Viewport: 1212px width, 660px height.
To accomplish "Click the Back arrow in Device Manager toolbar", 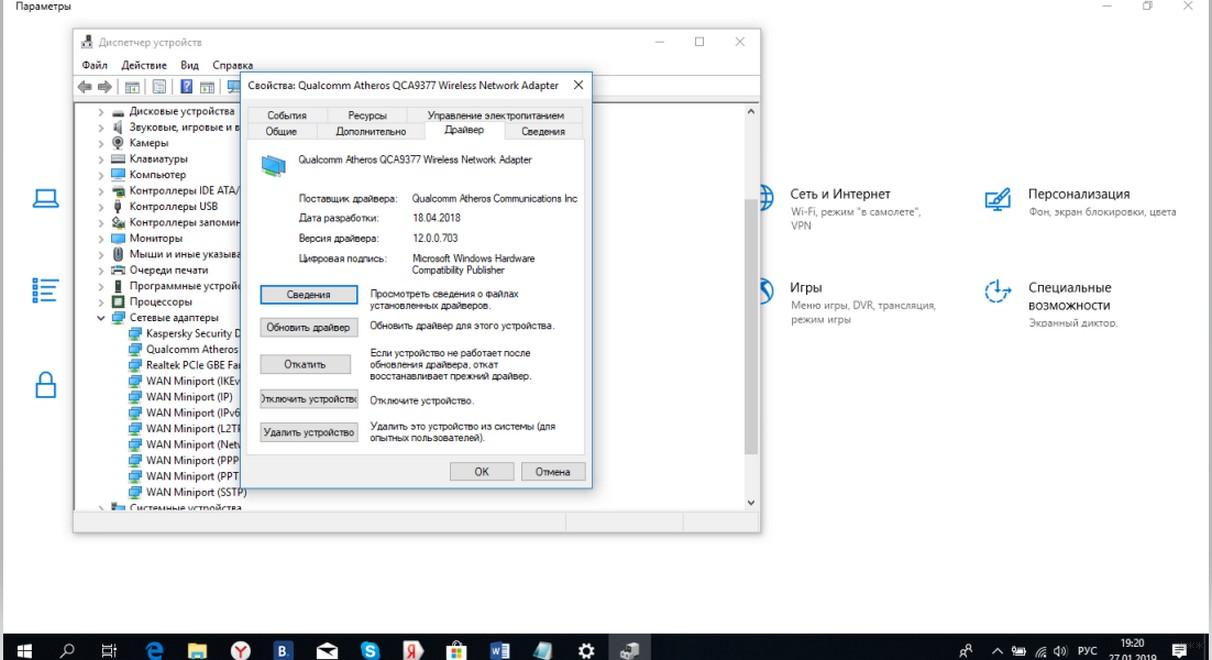I will [x=85, y=87].
